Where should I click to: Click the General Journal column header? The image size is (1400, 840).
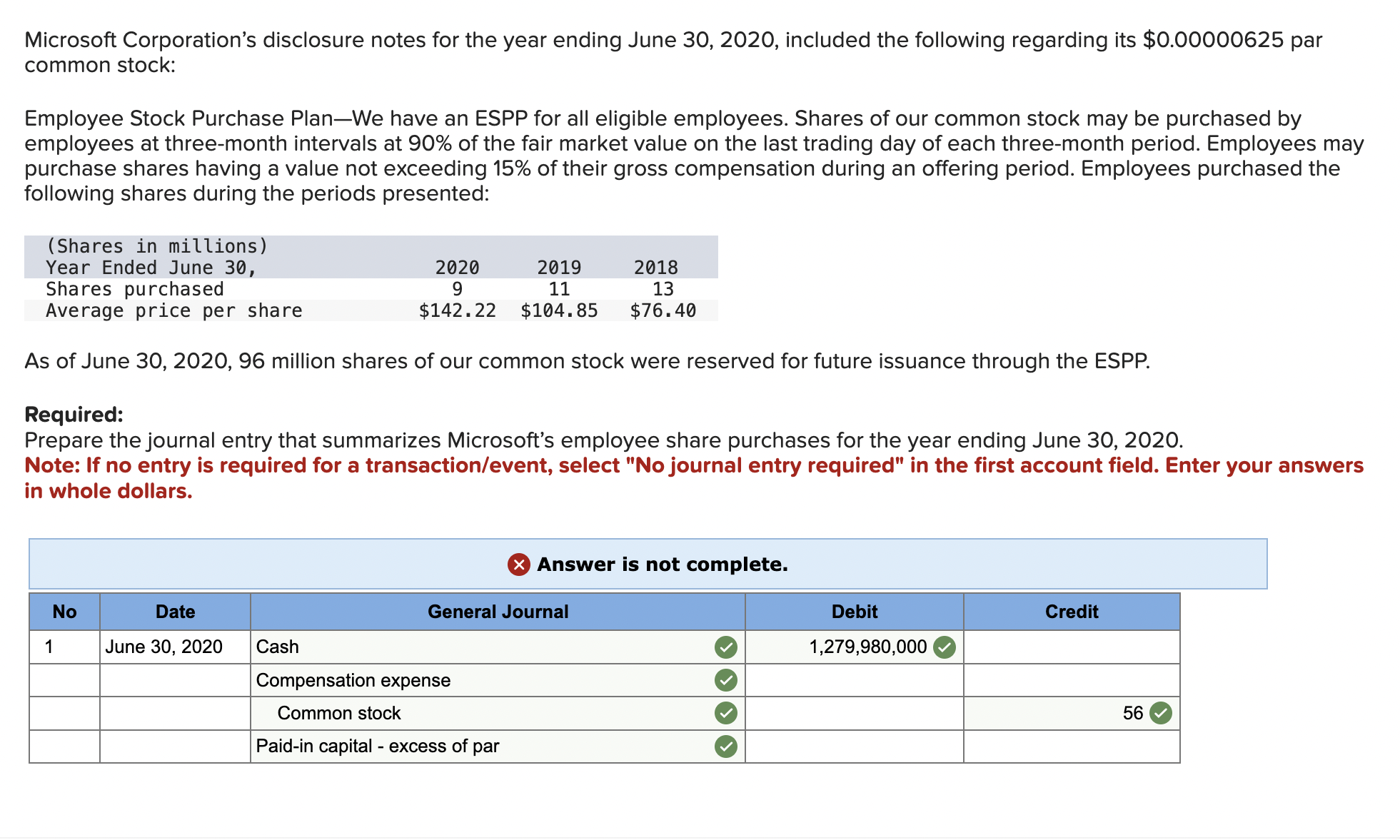(x=498, y=612)
